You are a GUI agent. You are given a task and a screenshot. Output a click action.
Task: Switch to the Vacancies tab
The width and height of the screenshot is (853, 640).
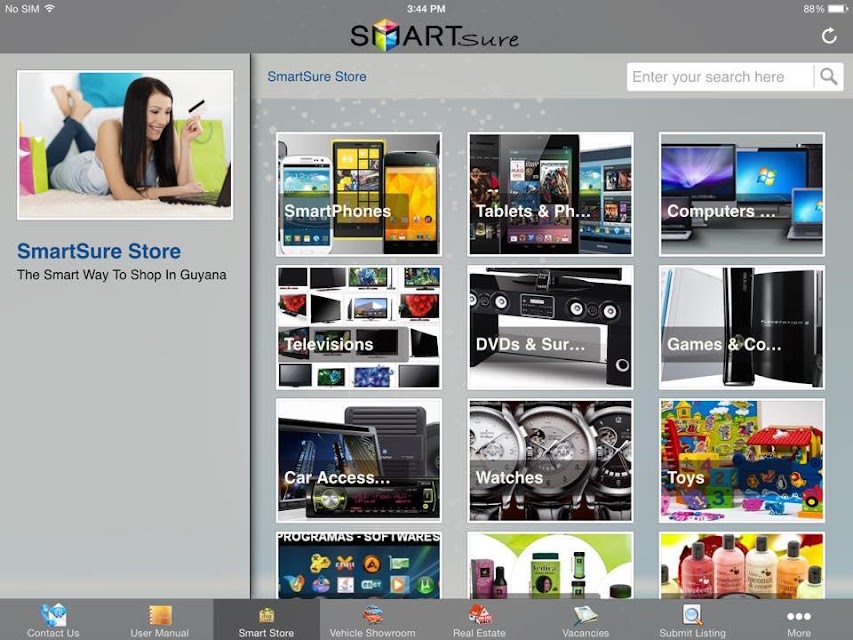pos(586,620)
